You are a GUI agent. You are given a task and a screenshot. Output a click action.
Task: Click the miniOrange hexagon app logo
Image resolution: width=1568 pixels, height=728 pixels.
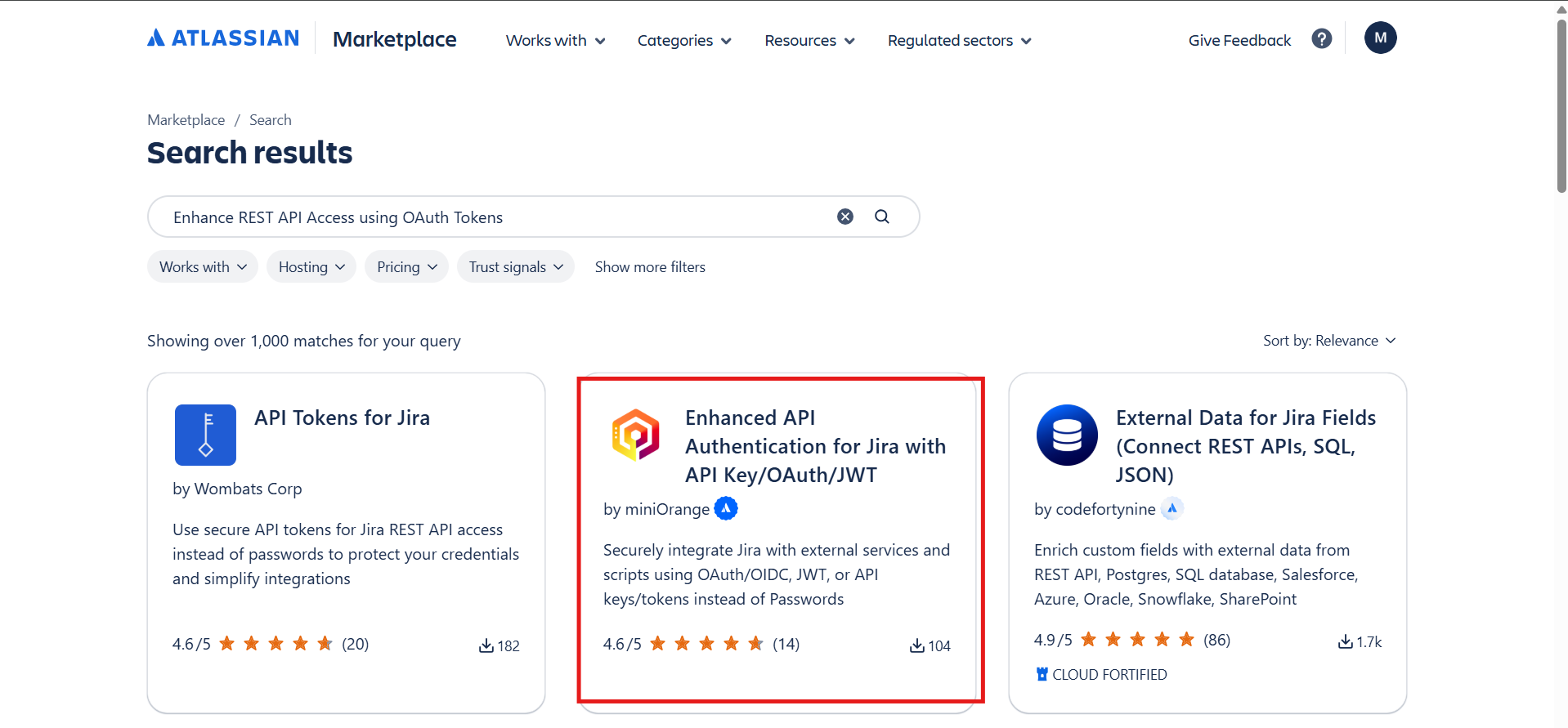pos(635,435)
